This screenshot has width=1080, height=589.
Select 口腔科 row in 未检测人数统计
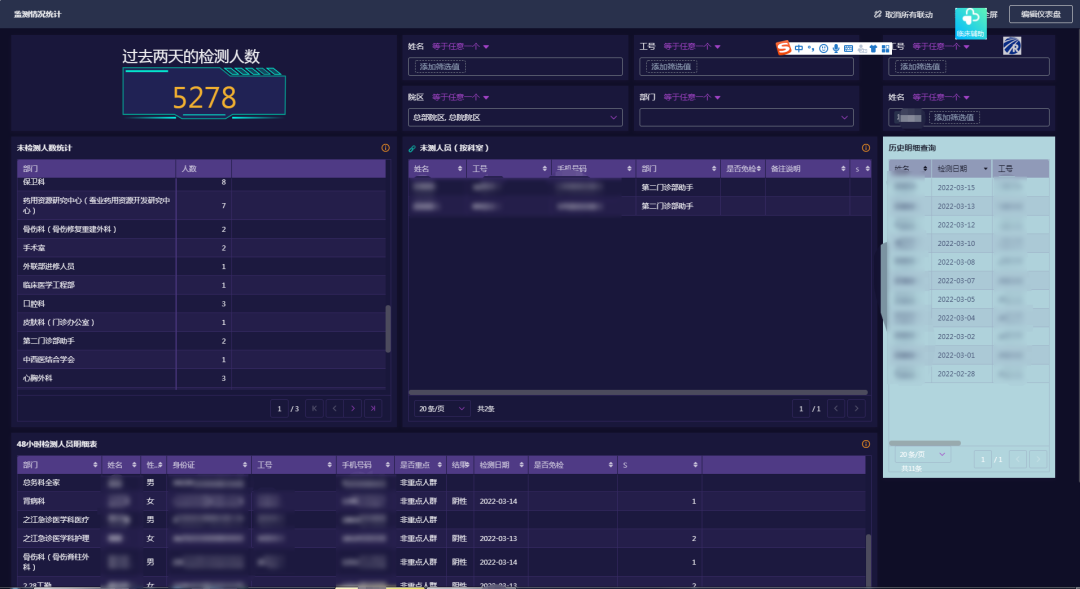(x=202, y=304)
